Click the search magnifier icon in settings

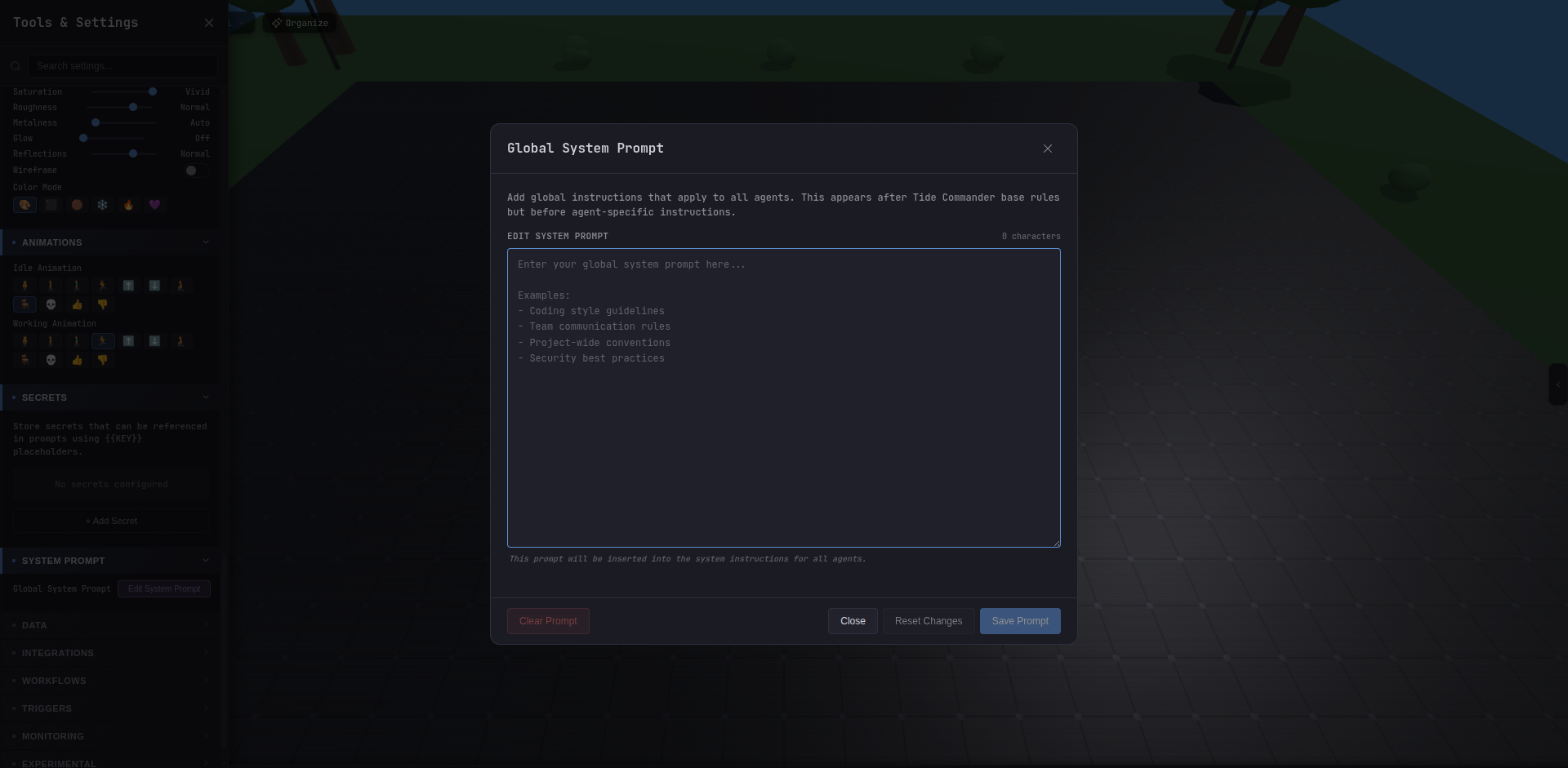pyautogui.click(x=15, y=66)
